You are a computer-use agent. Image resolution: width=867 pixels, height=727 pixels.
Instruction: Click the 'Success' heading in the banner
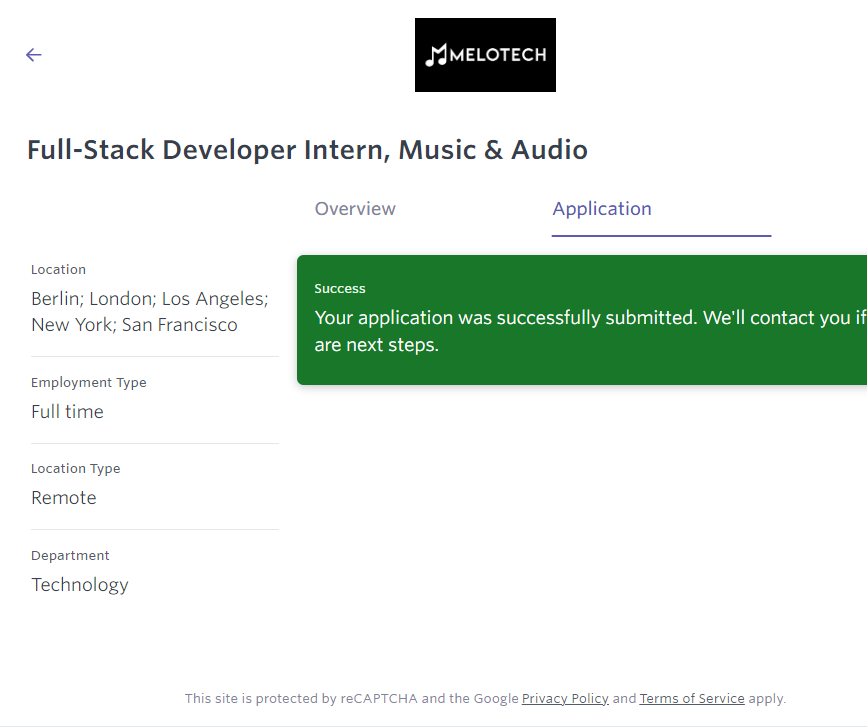click(340, 289)
